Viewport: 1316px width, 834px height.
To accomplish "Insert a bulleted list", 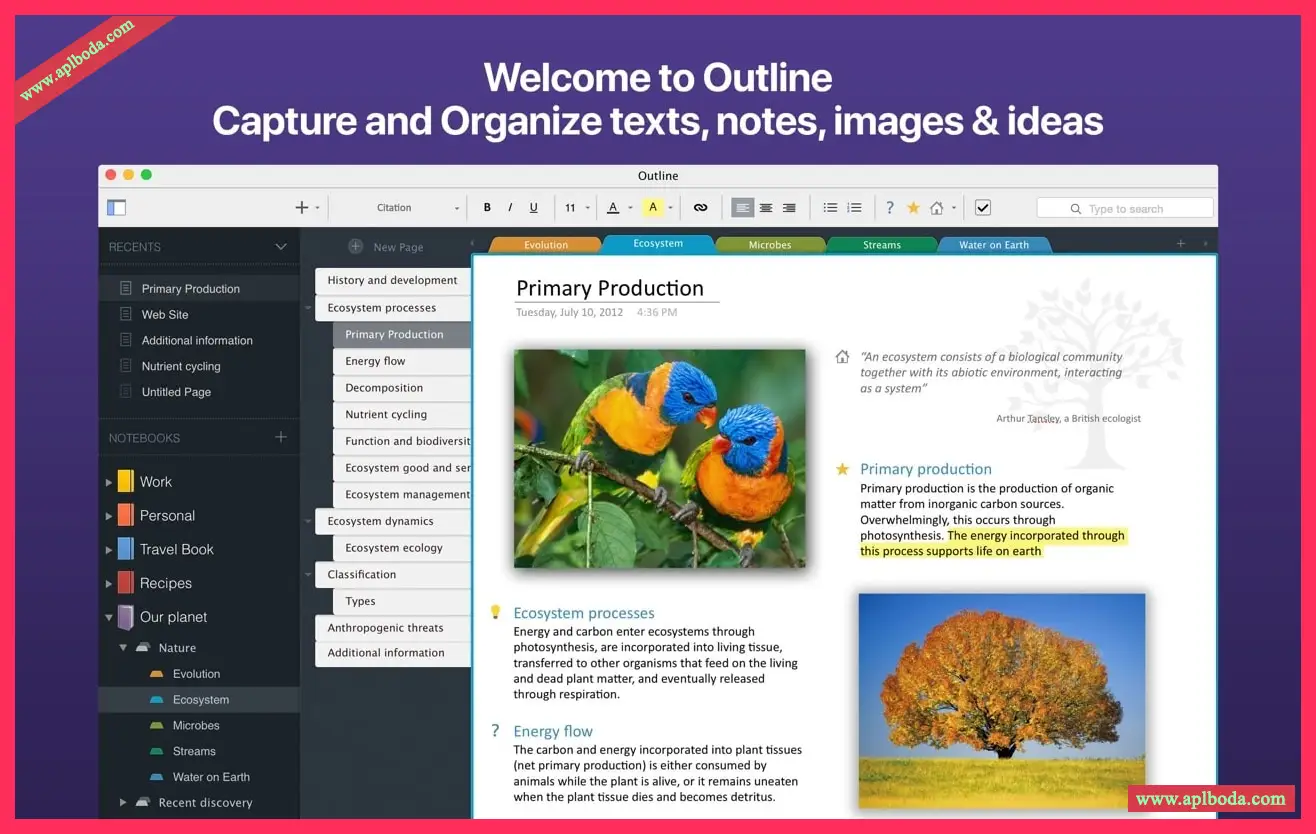I will (830, 208).
